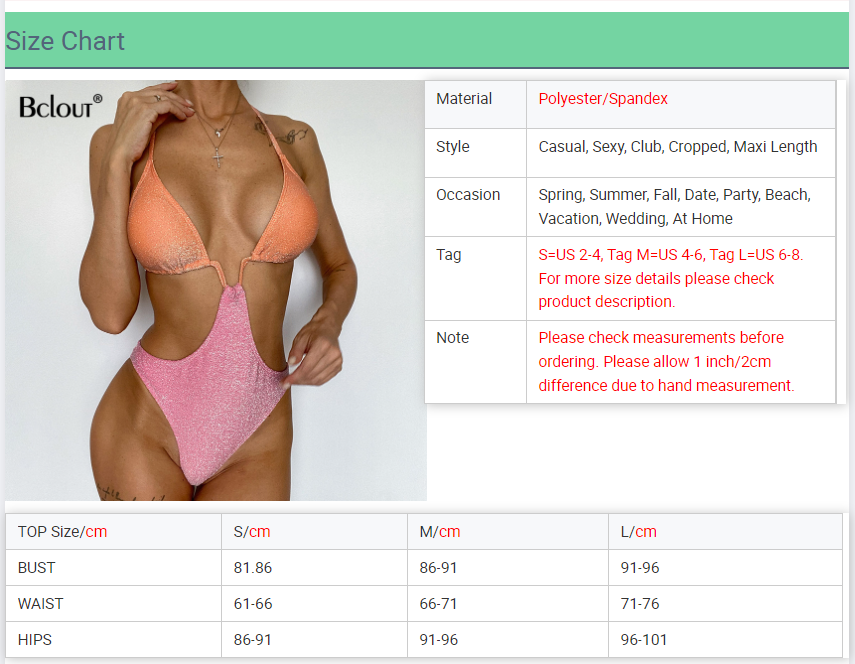
Task: Click the swimsuit product photo
Action: (x=215, y=300)
